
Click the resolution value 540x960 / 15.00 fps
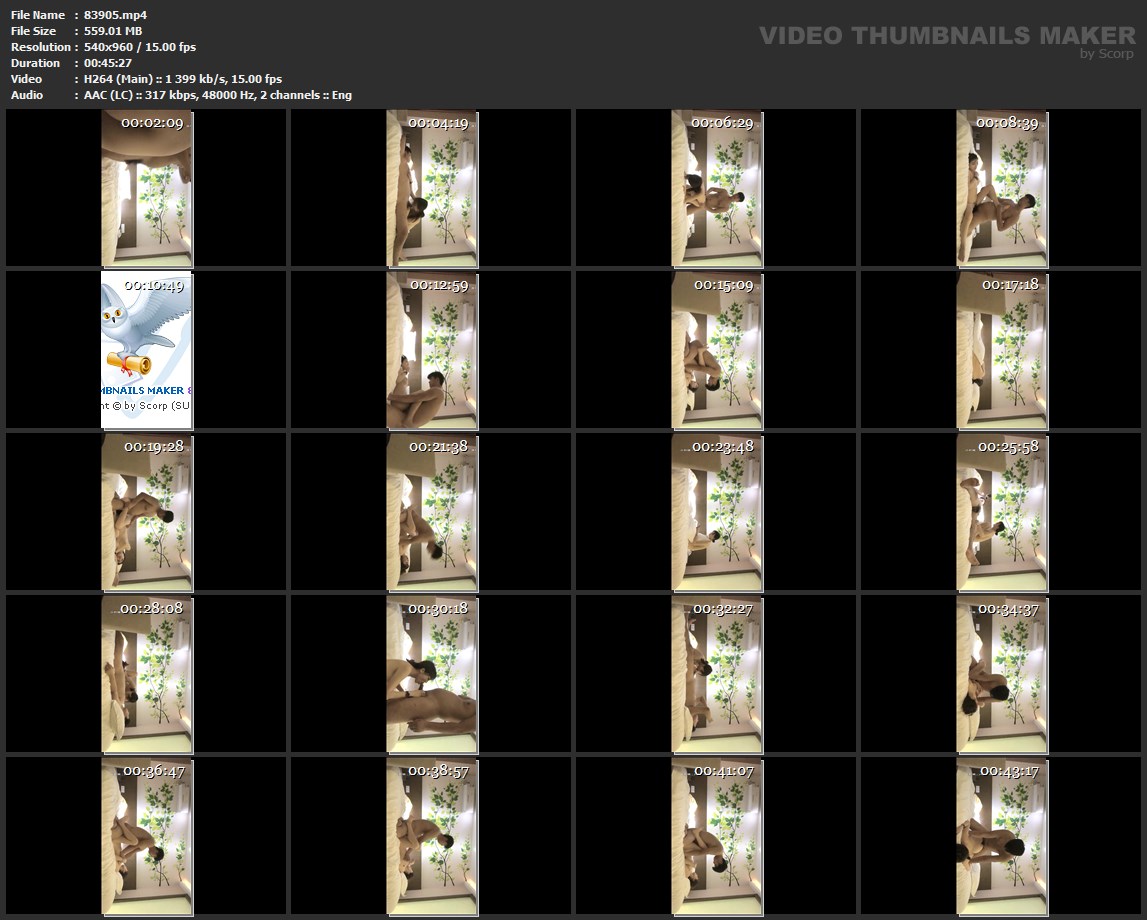pos(140,47)
